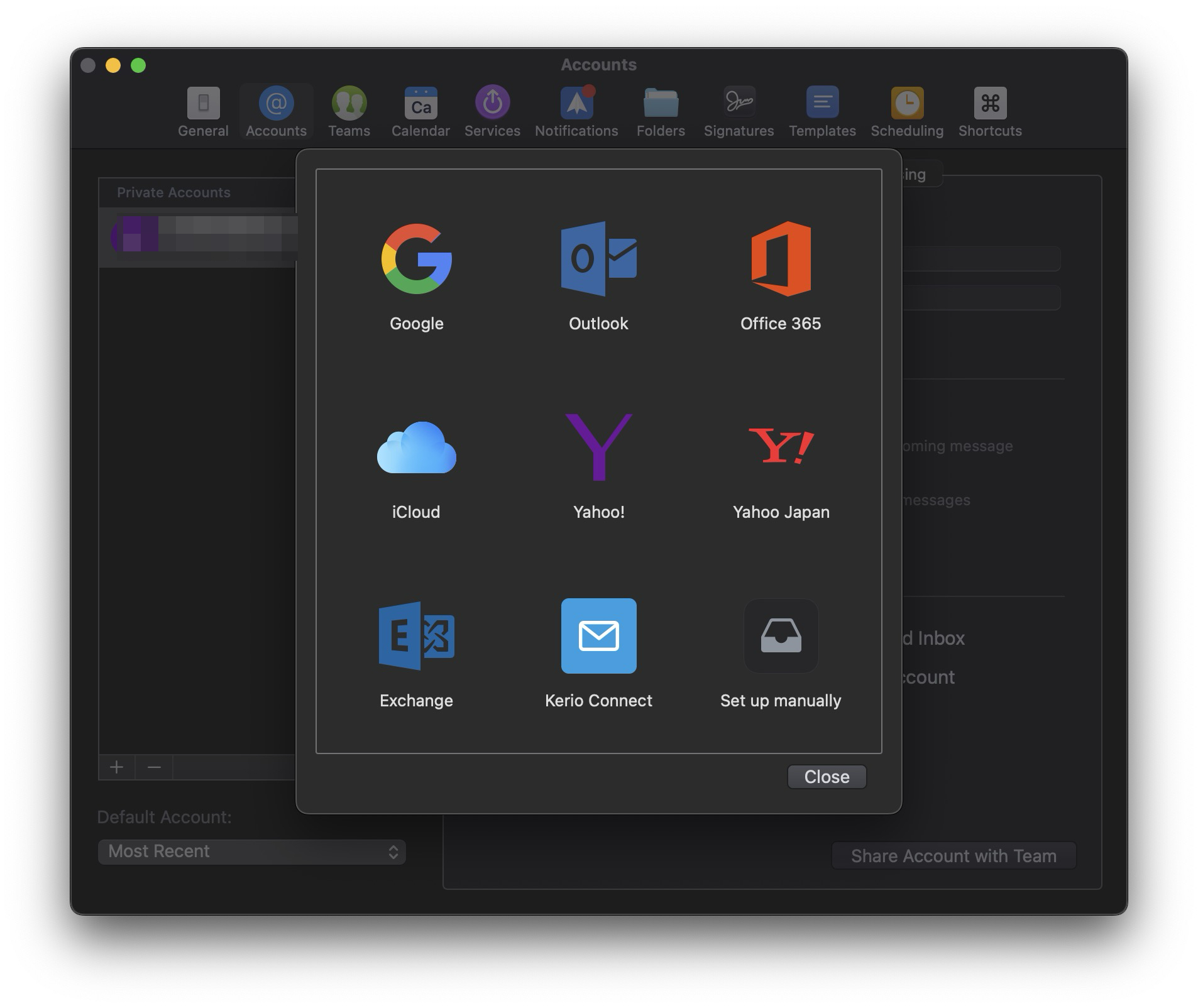Click the green zoom window button
The height and width of the screenshot is (1008, 1198).
(138, 65)
